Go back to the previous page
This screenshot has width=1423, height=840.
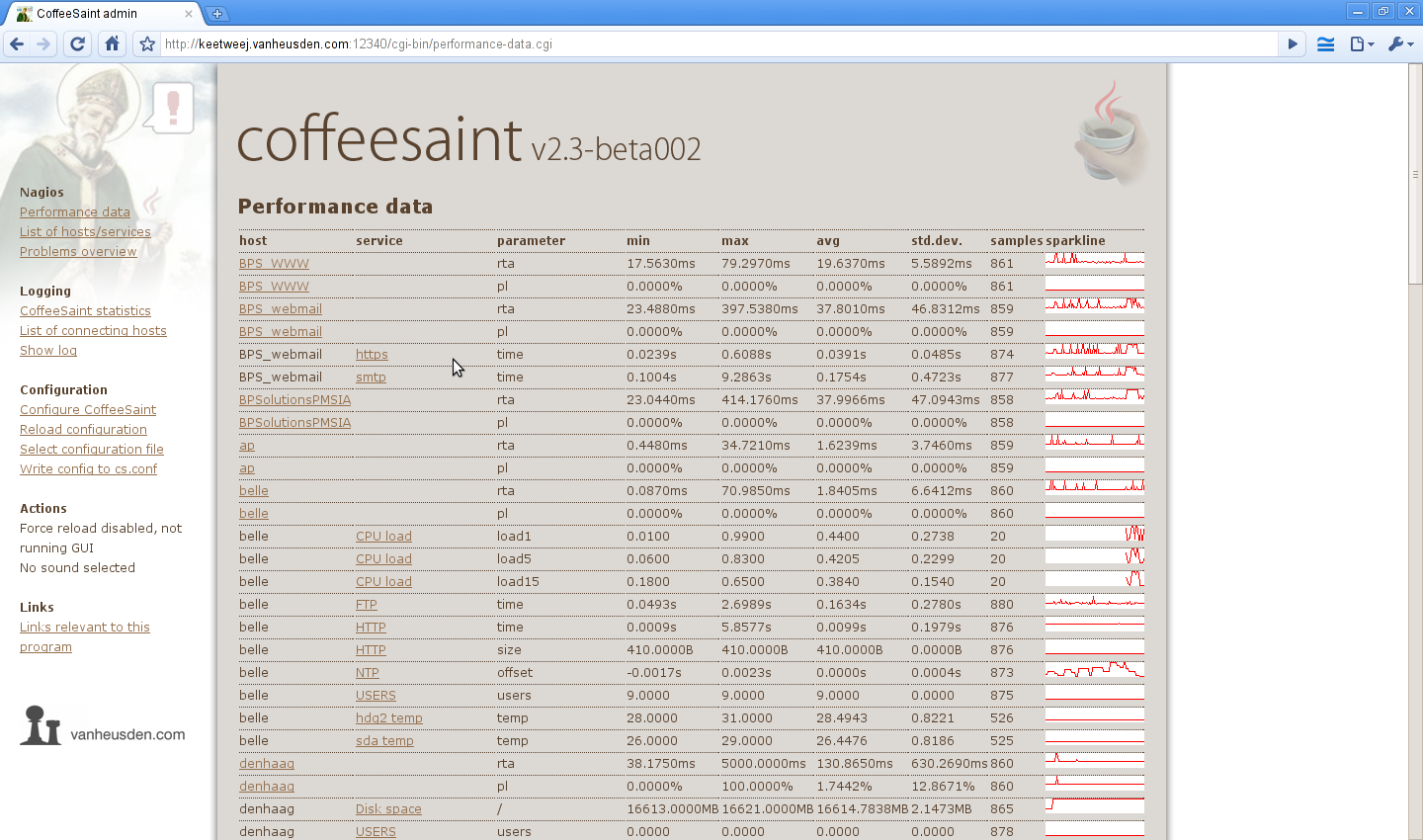click(17, 43)
